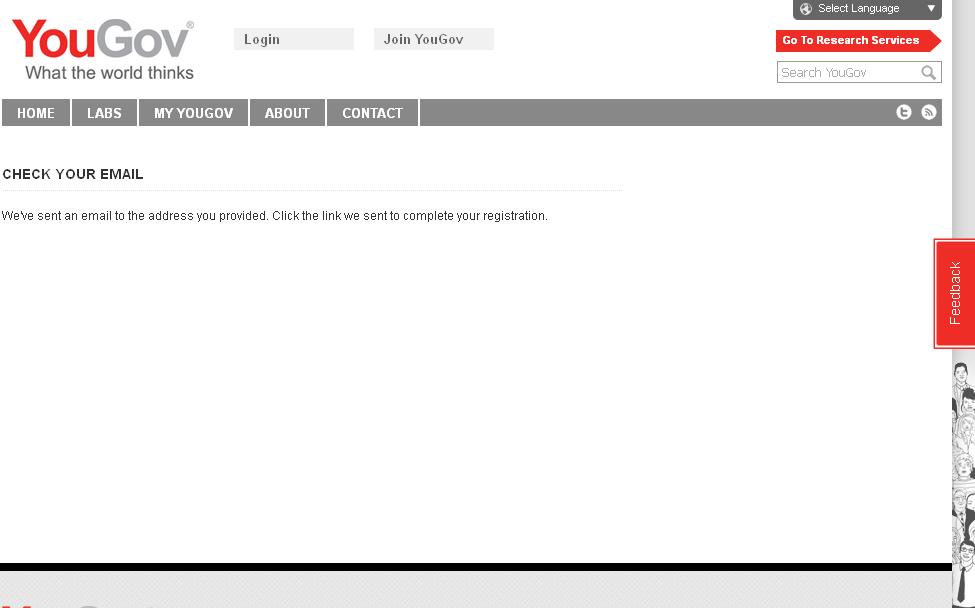The height and width of the screenshot is (608, 975).
Task: Open the LABS menu item
Action: (x=104, y=113)
